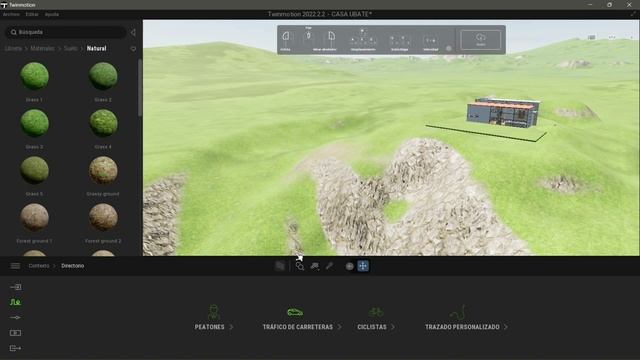640x360 pixels.
Task: Expand the chevron next to CICLISTAS
Action: tap(393, 327)
